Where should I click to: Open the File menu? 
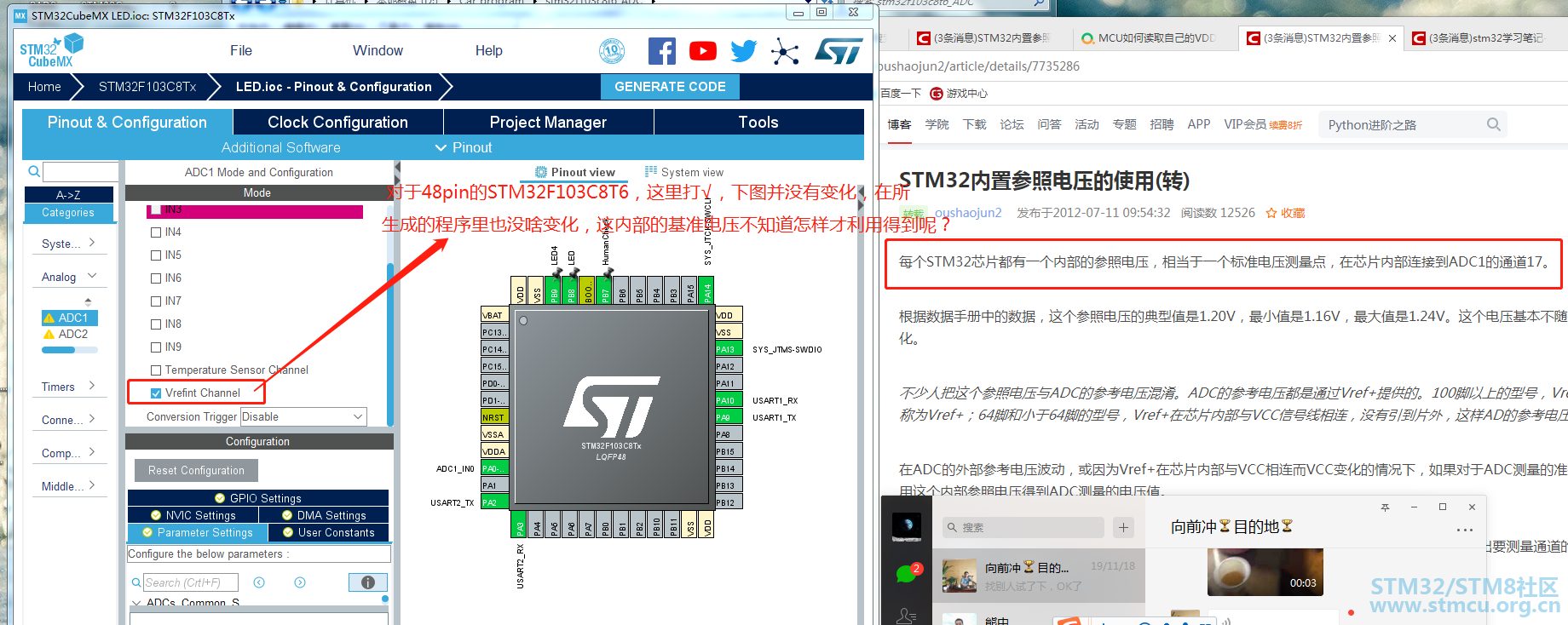coord(241,51)
